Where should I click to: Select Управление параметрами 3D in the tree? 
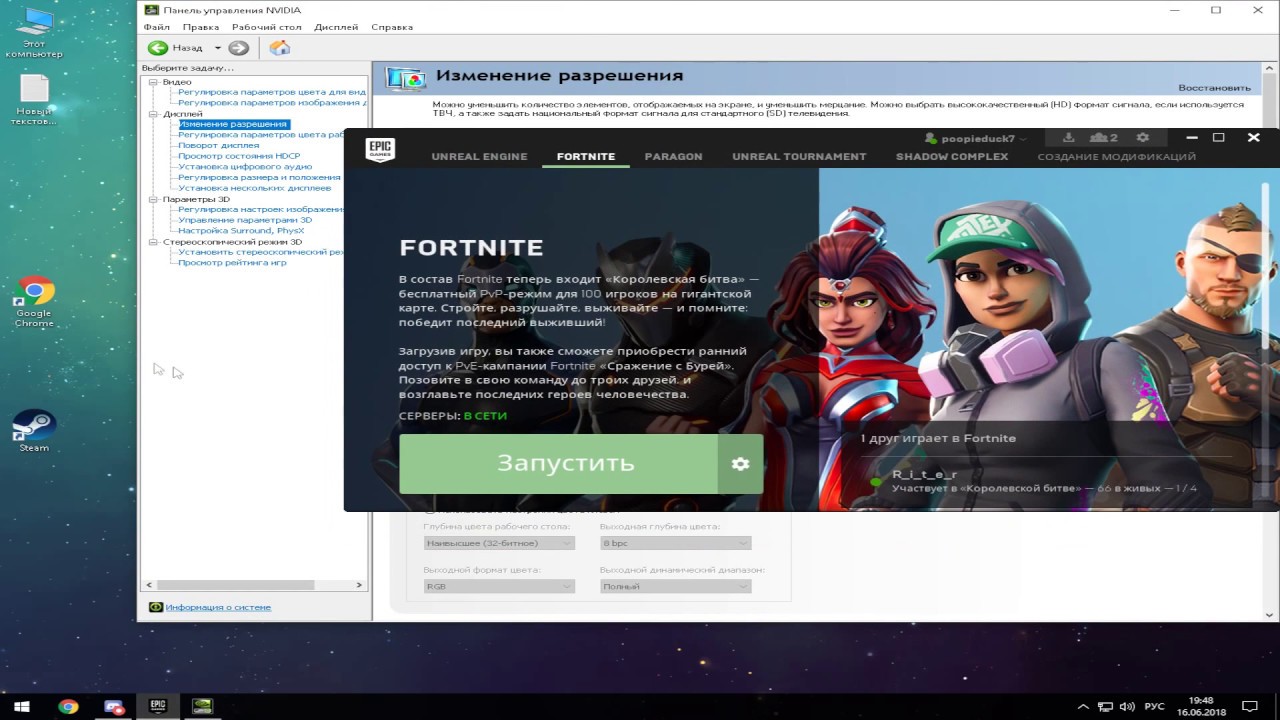[x=245, y=220]
